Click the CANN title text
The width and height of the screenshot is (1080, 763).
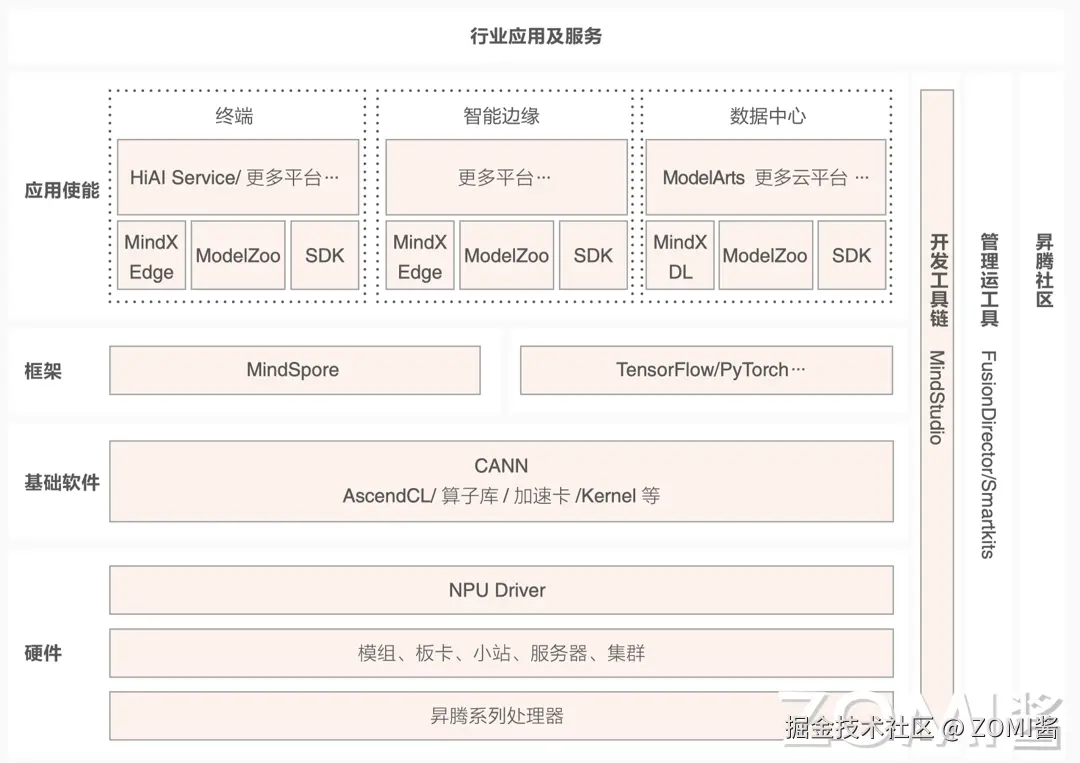tap(501, 466)
